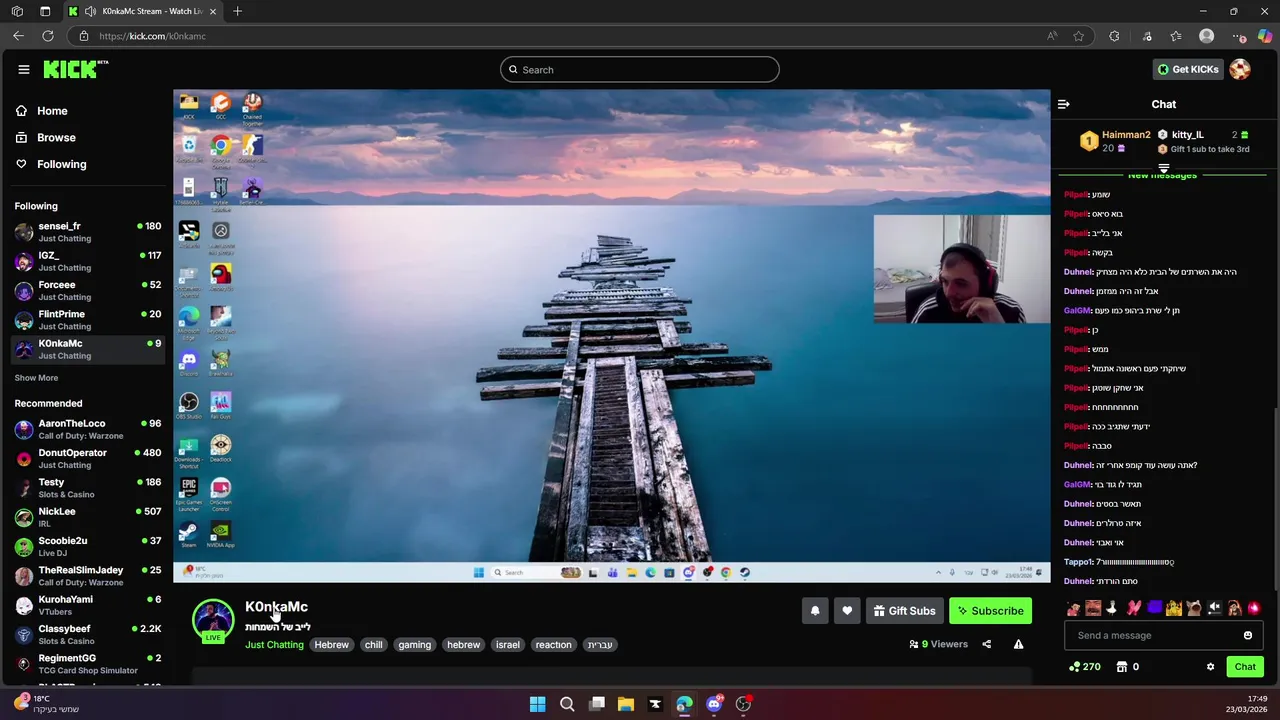Open FlintPrime followed channel
Screen dimensions: 1280x720
pos(88,320)
